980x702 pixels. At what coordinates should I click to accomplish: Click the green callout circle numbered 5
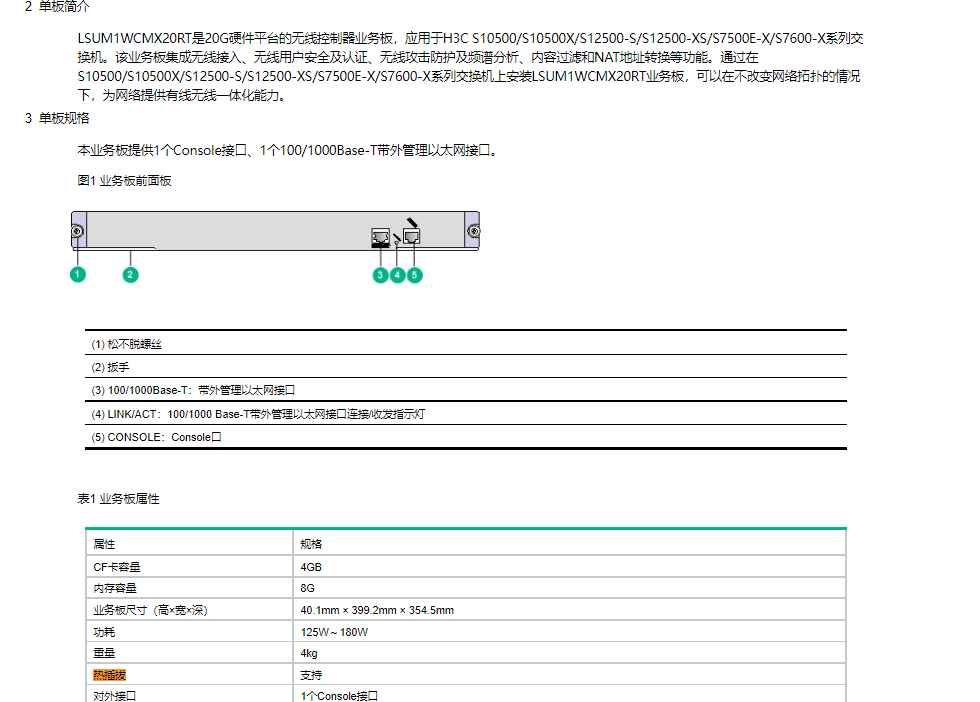[x=414, y=275]
